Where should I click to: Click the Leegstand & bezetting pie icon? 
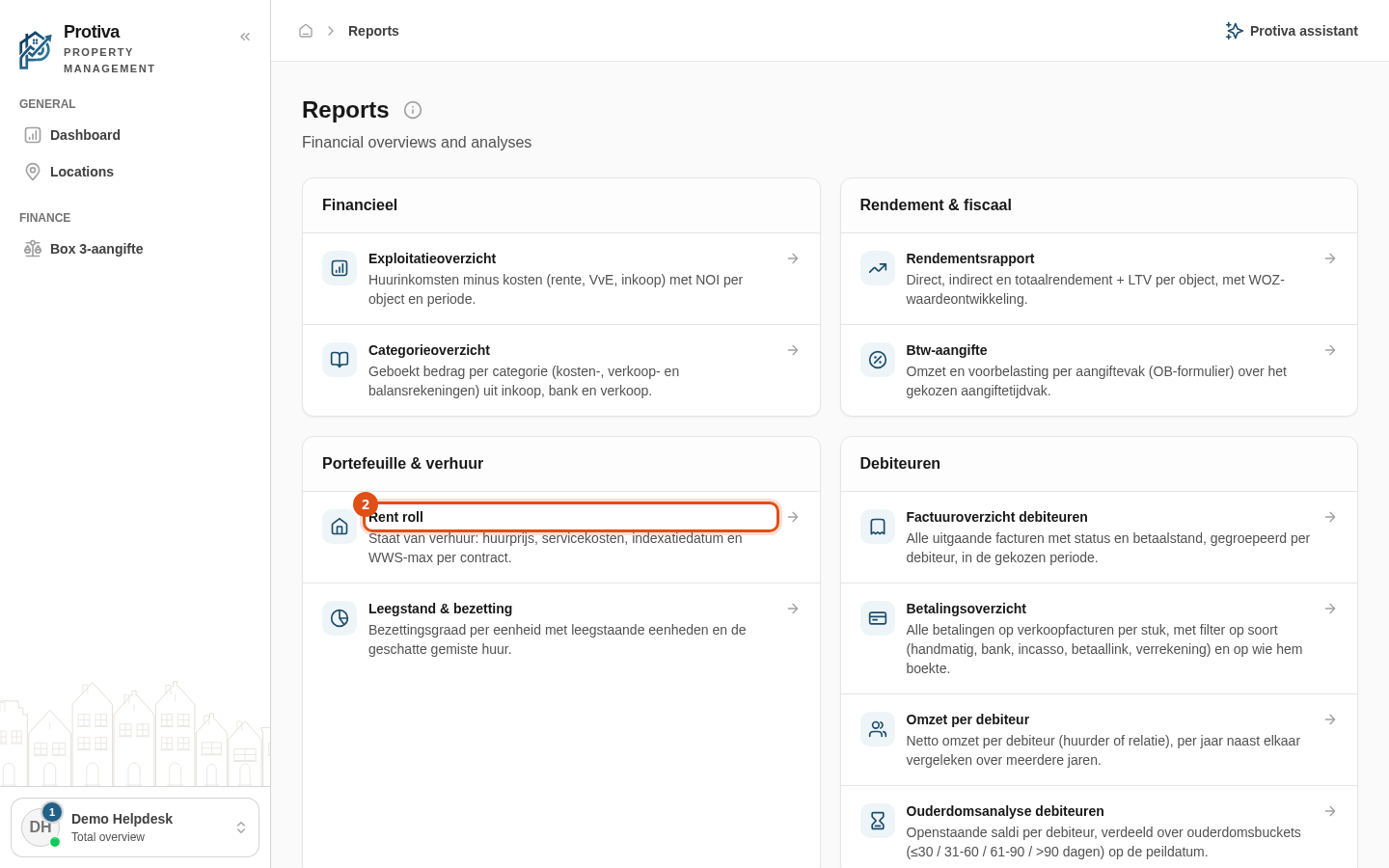(x=340, y=618)
